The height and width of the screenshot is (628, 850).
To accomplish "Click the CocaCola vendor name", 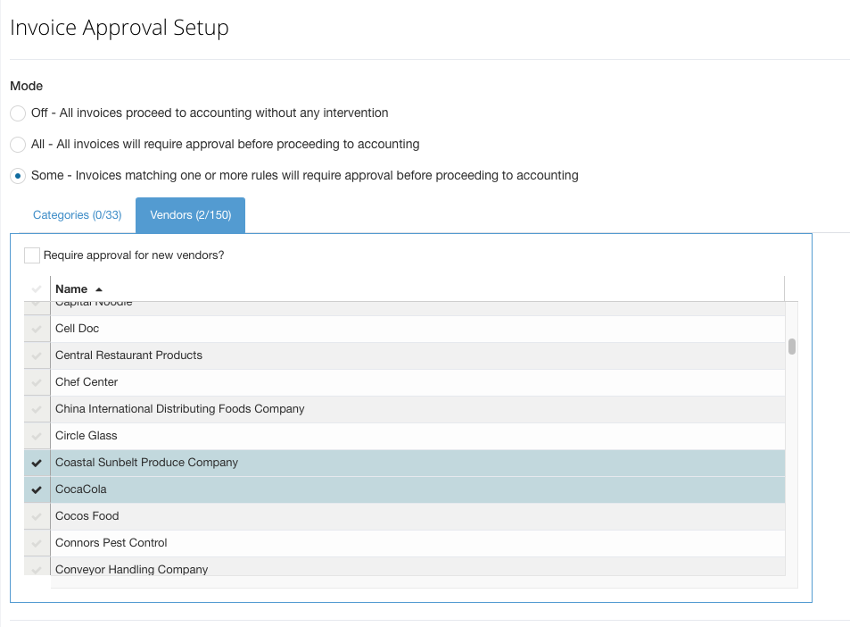I will coord(81,490).
